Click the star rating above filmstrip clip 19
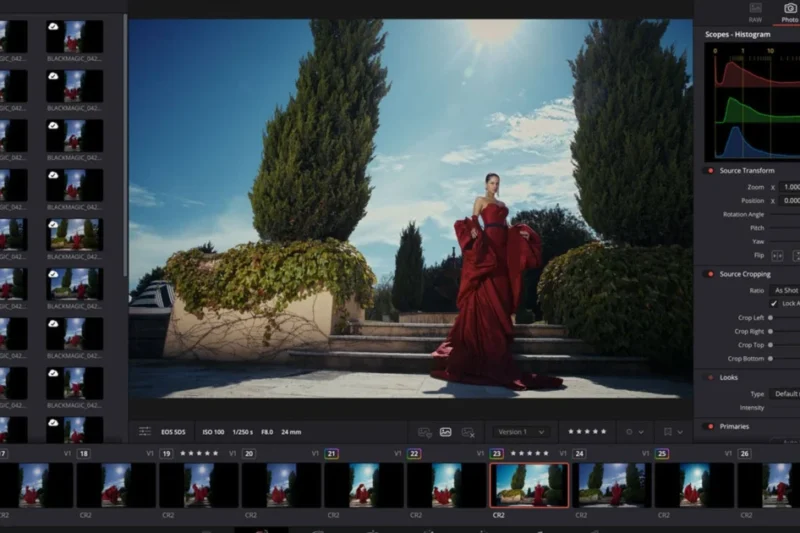 click(199, 453)
